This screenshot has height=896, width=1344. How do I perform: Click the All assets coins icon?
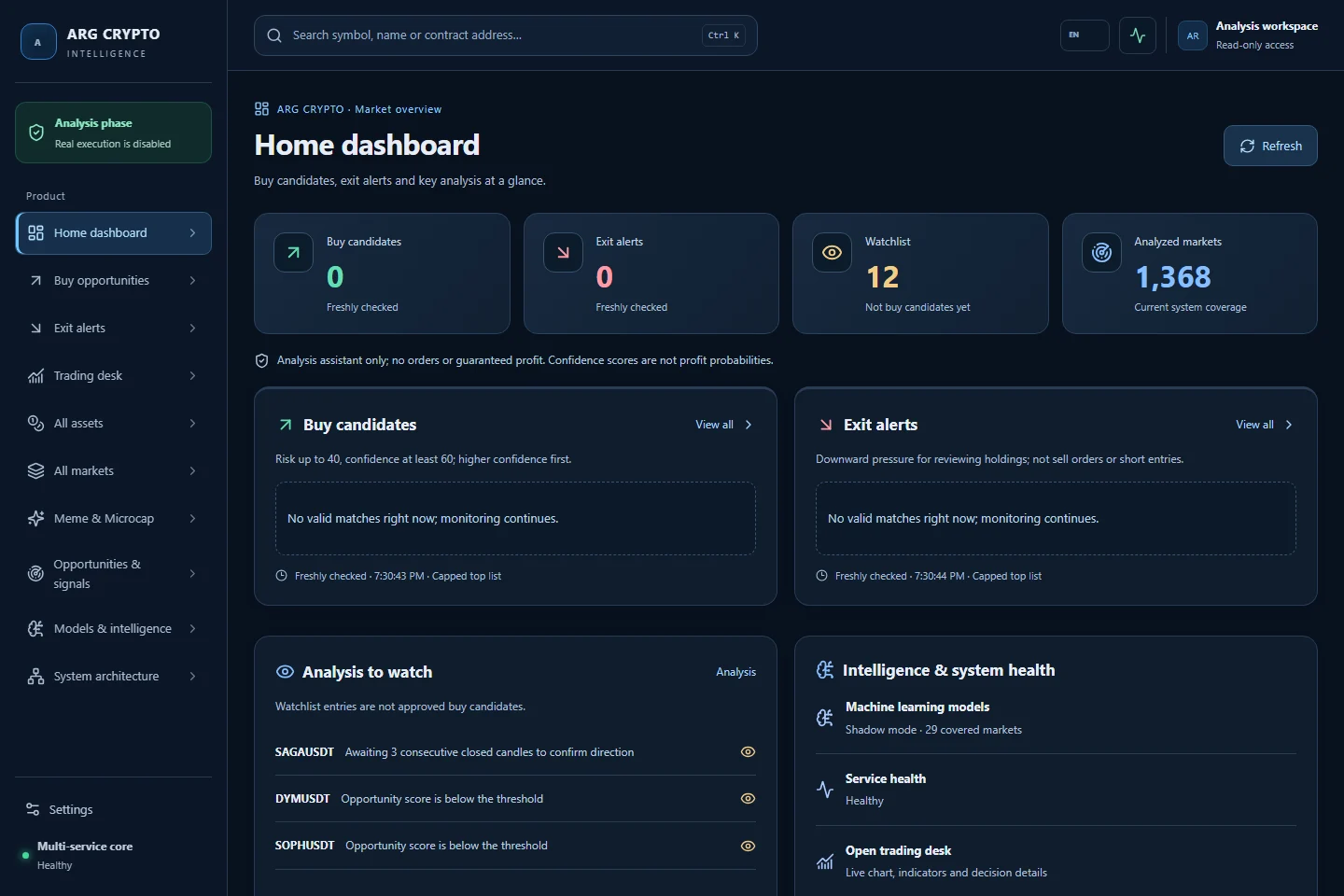tap(35, 424)
